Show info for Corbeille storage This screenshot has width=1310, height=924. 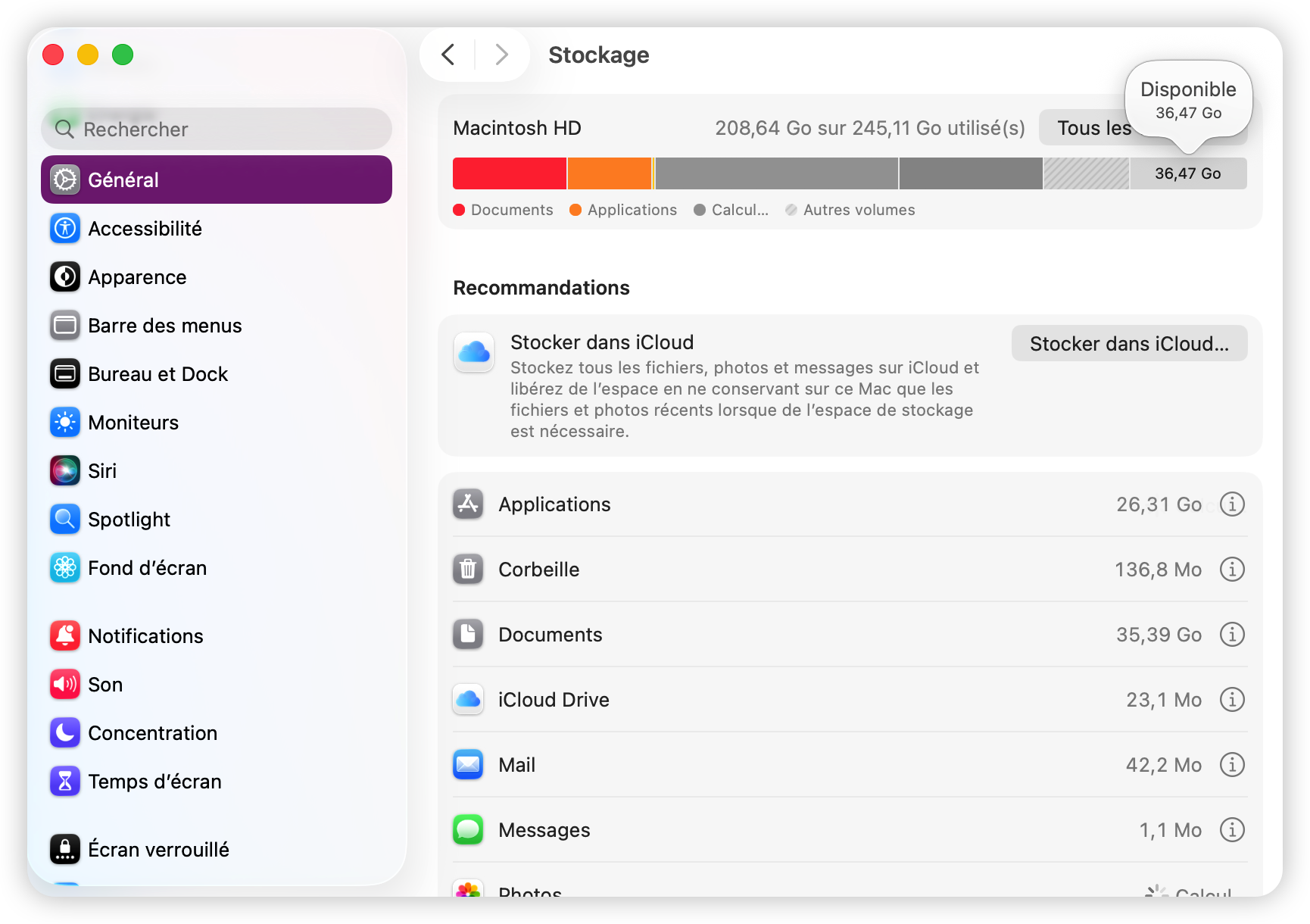(1232, 569)
